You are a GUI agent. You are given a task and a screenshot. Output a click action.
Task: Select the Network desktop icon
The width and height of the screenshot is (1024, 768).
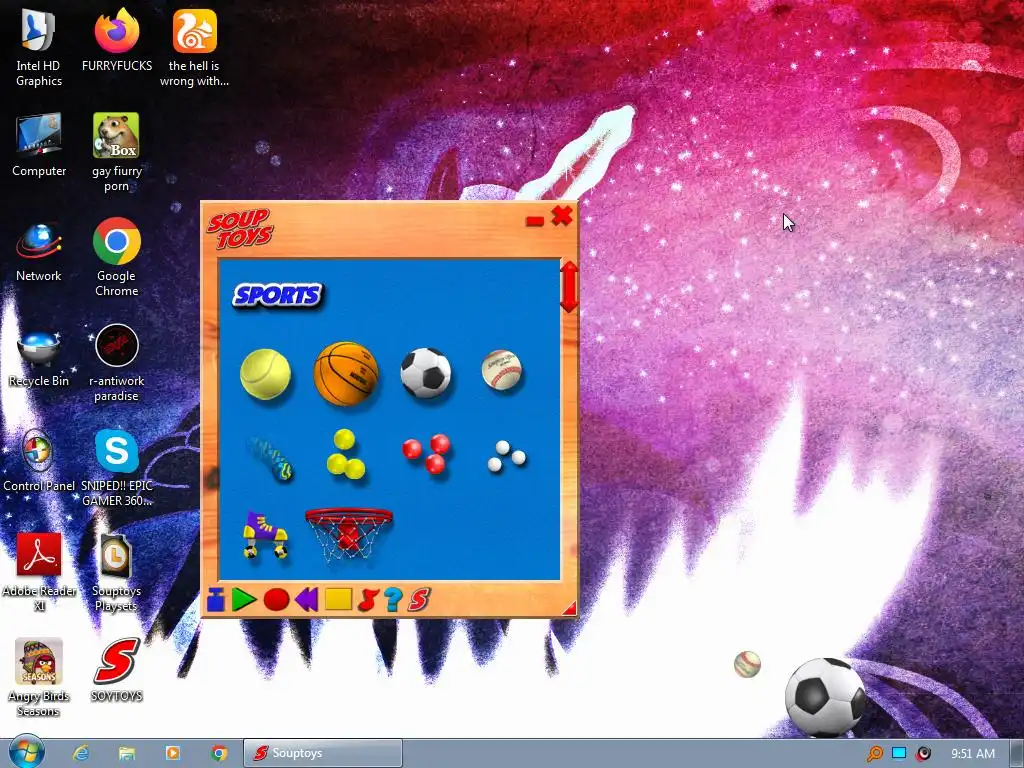(39, 251)
